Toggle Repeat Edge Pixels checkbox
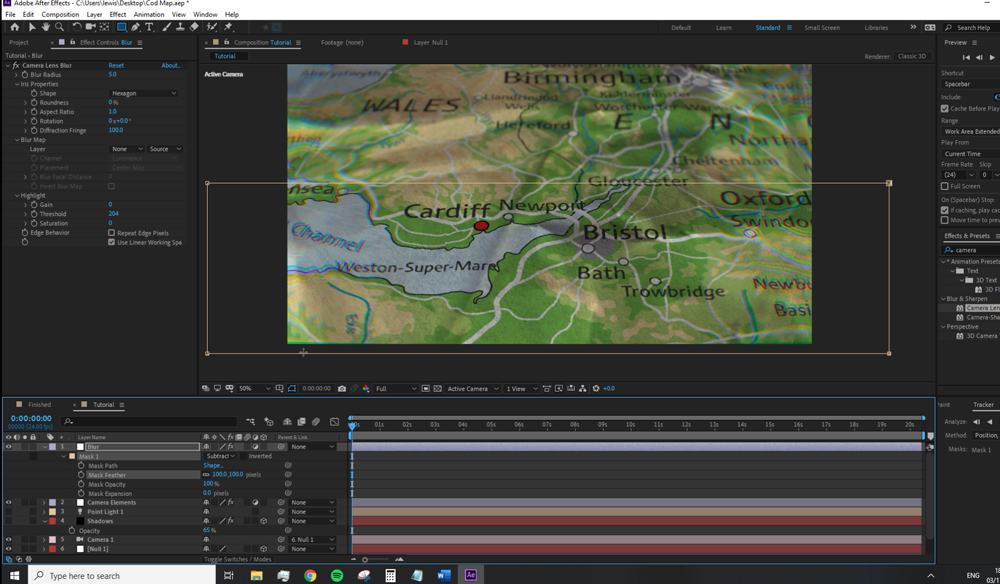The height and width of the screenshot is (584, 1000). point(112,233)
